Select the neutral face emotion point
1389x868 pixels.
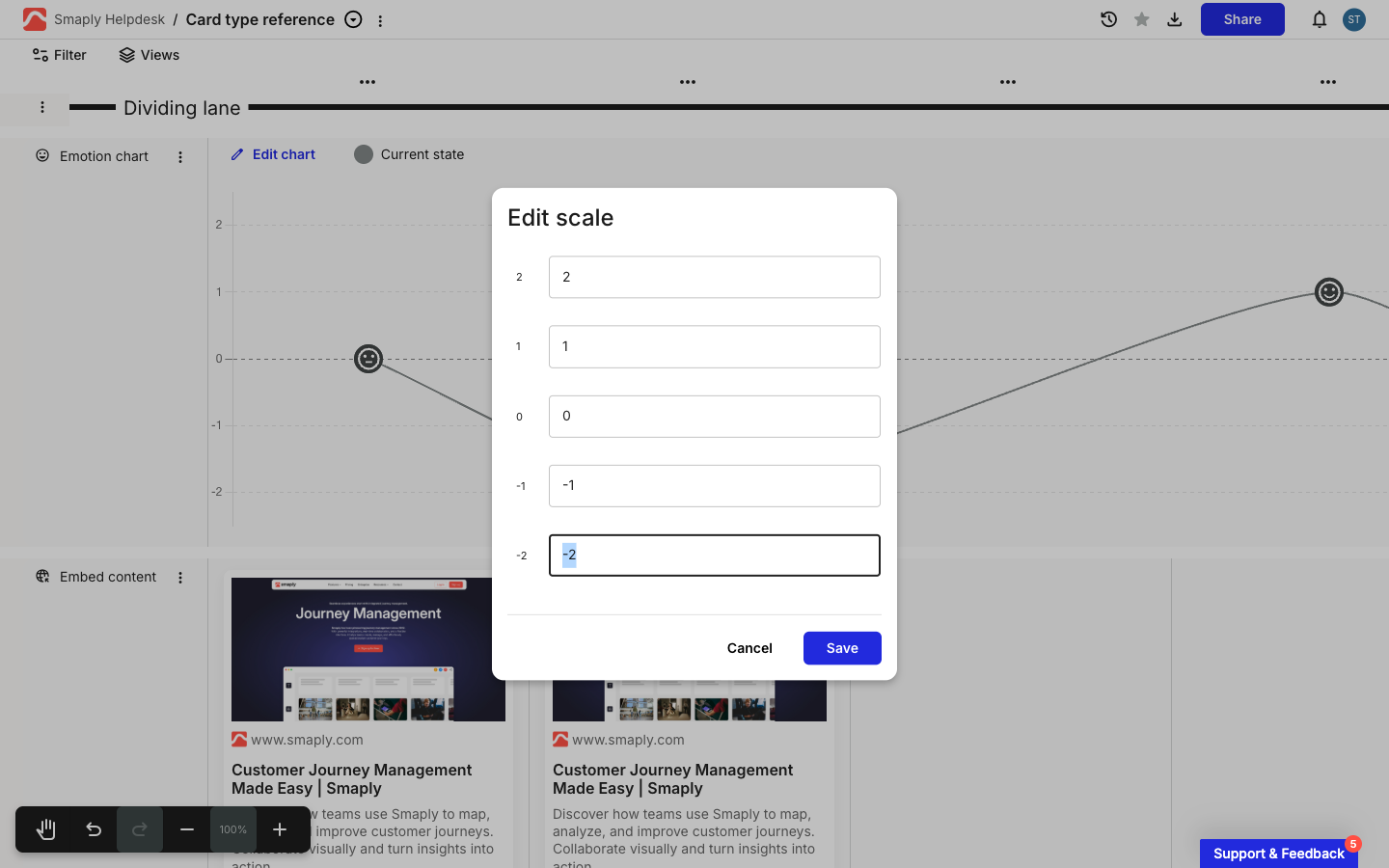pos(368,359)
